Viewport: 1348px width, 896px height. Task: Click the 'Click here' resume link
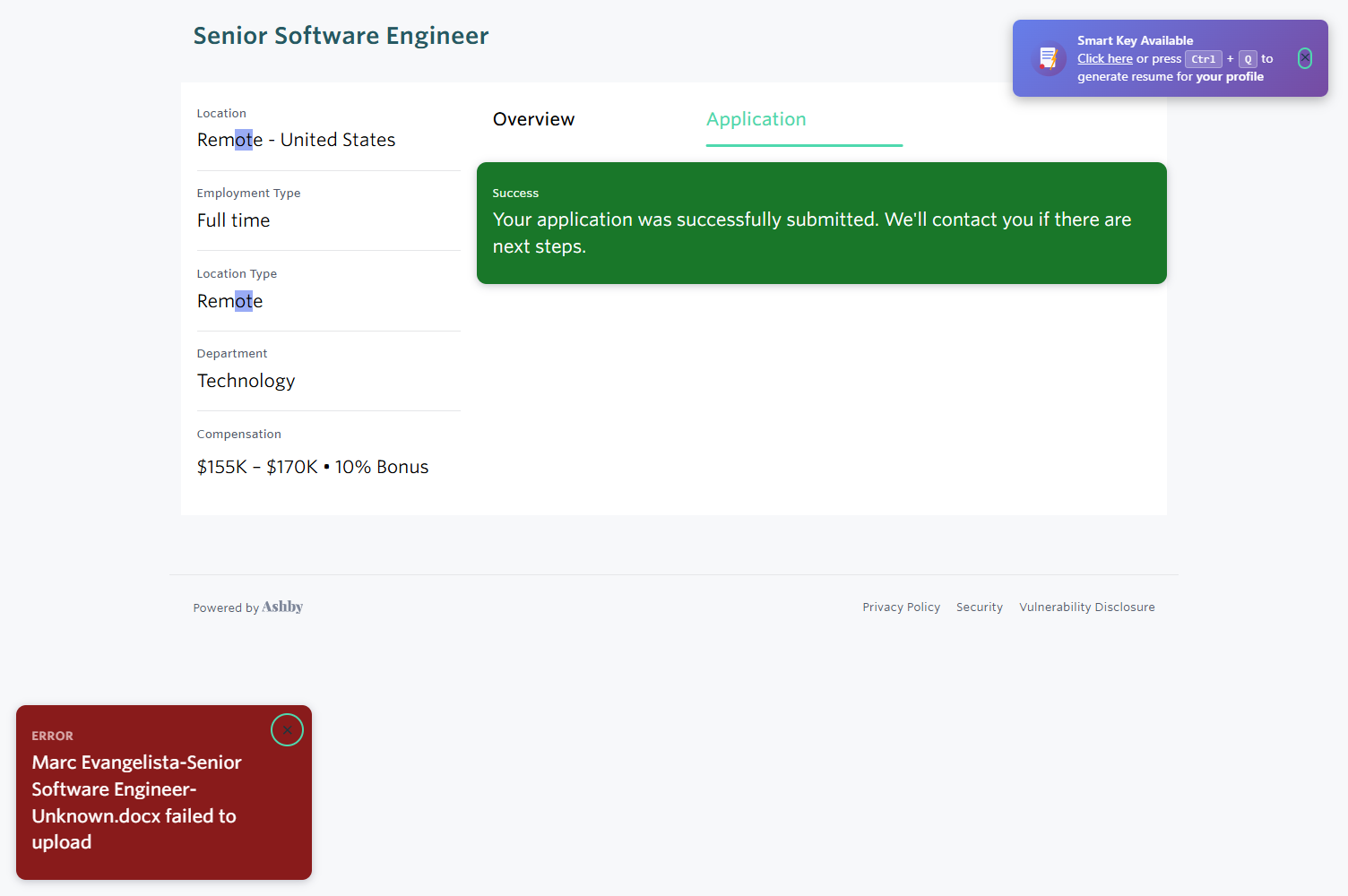(x=1104, y=59)
